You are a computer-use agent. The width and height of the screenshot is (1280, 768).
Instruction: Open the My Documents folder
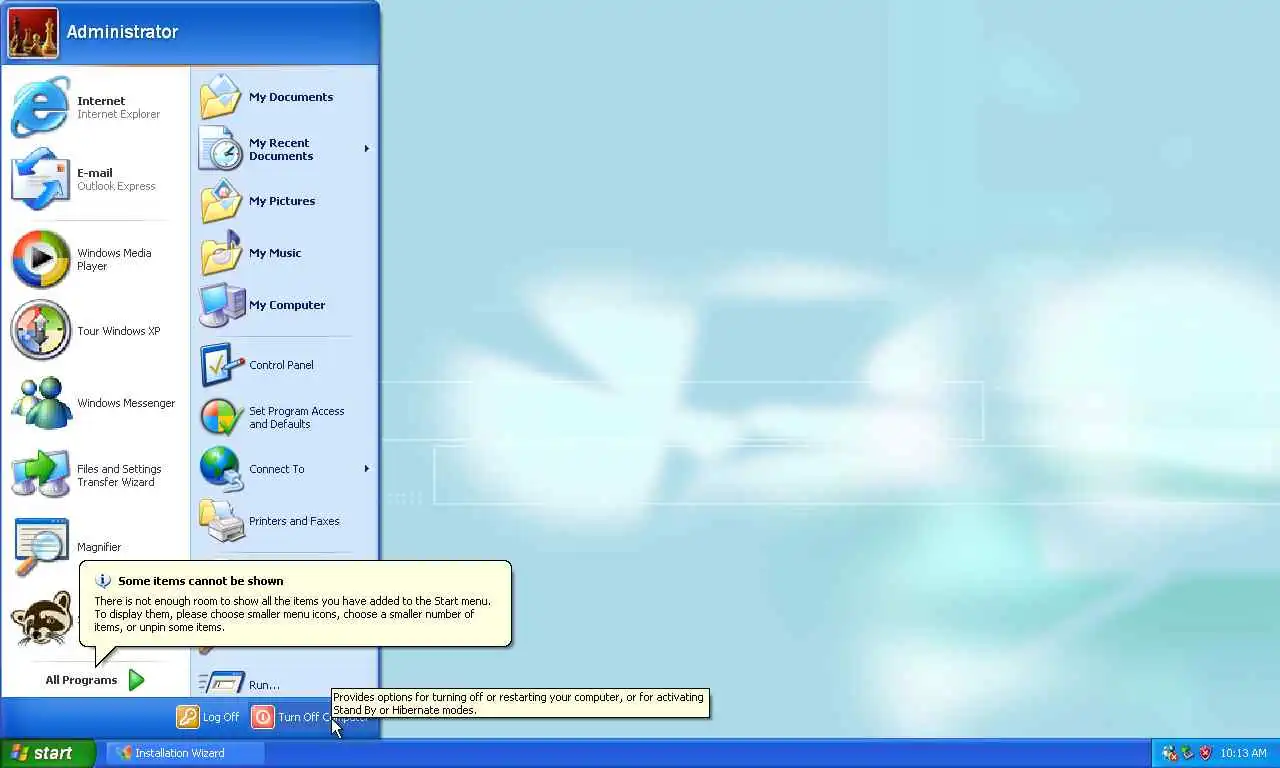284,97
